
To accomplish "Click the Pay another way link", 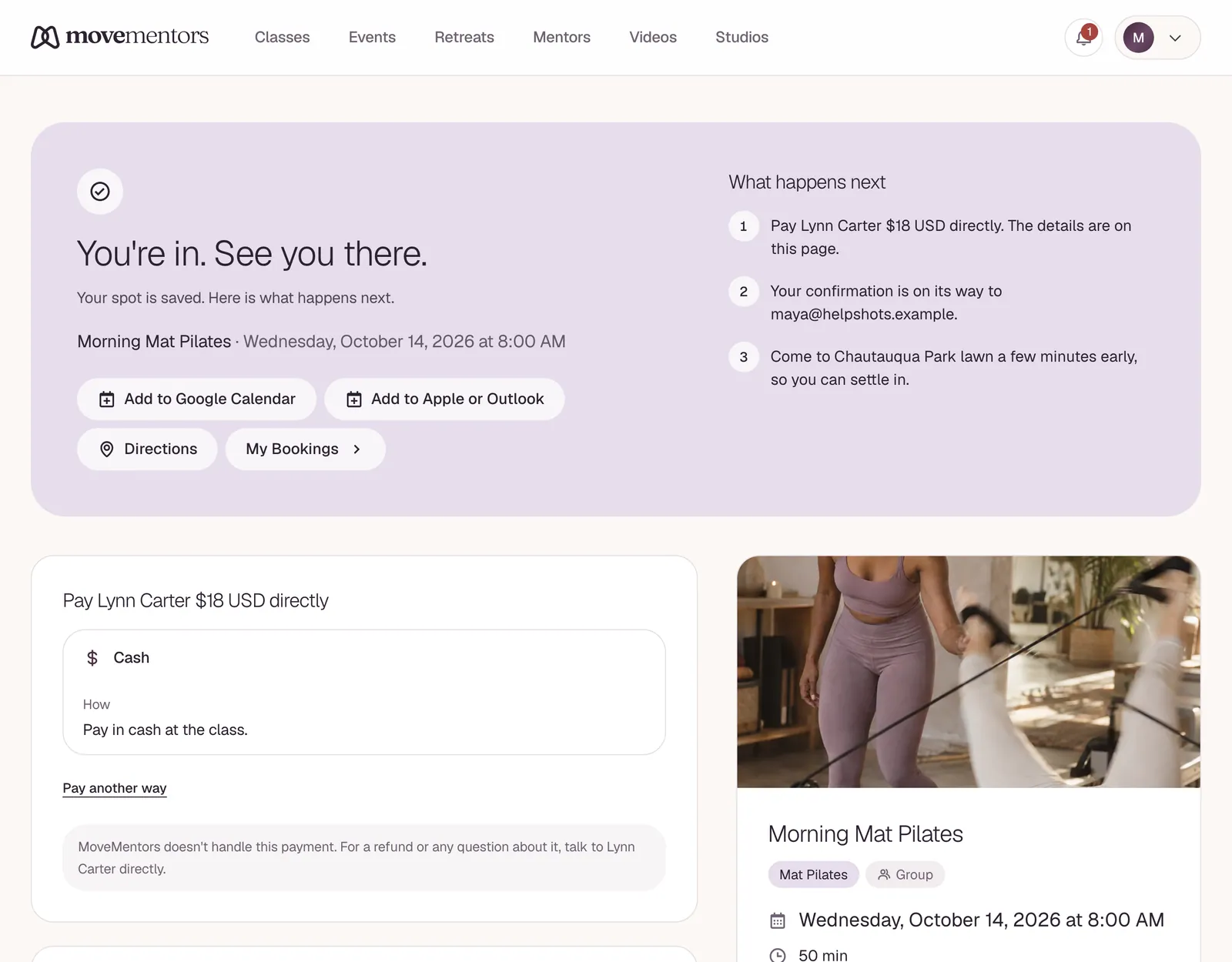I will point(115,788).
